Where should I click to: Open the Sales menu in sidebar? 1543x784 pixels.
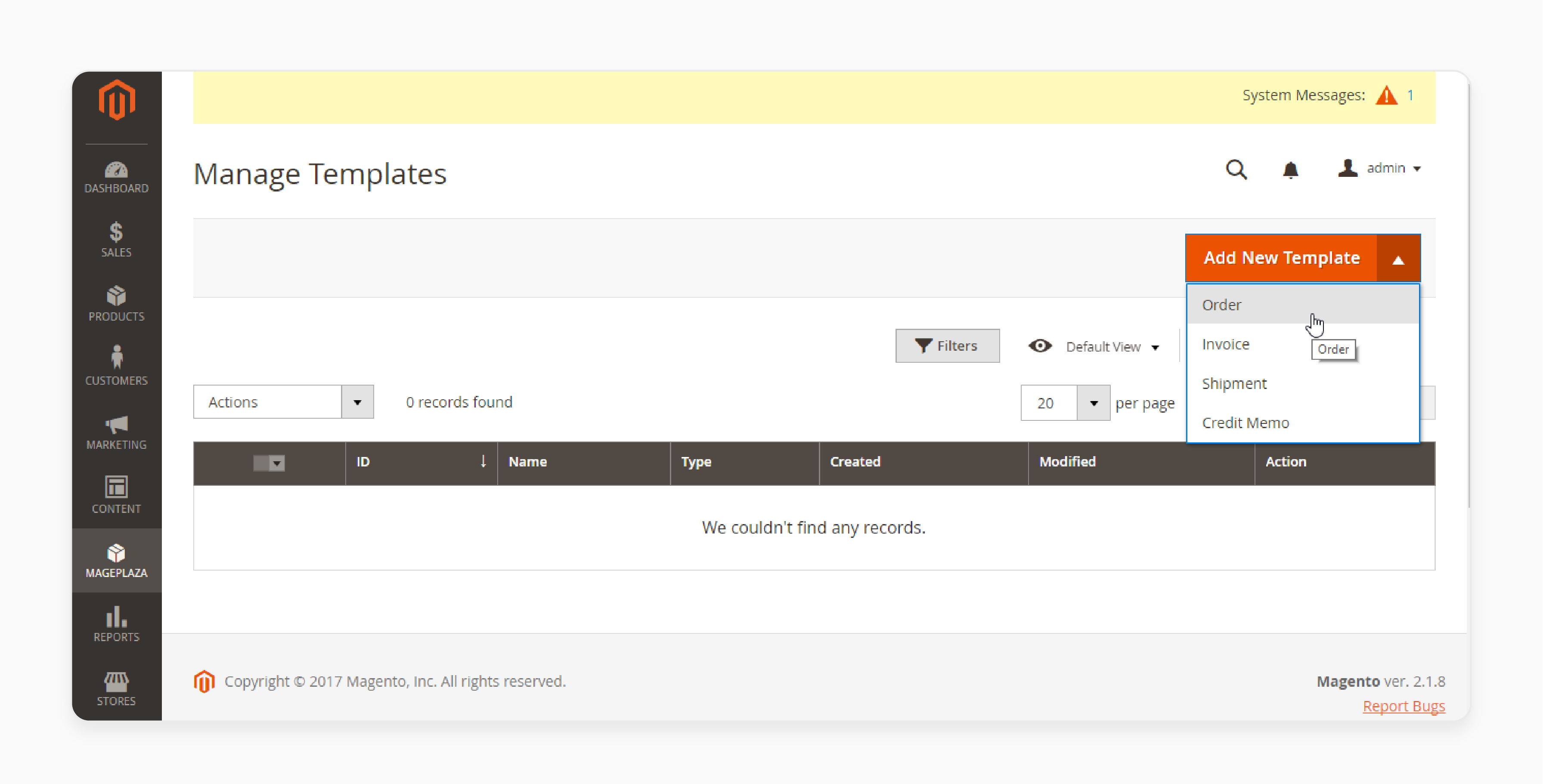(x=116, y=240)
